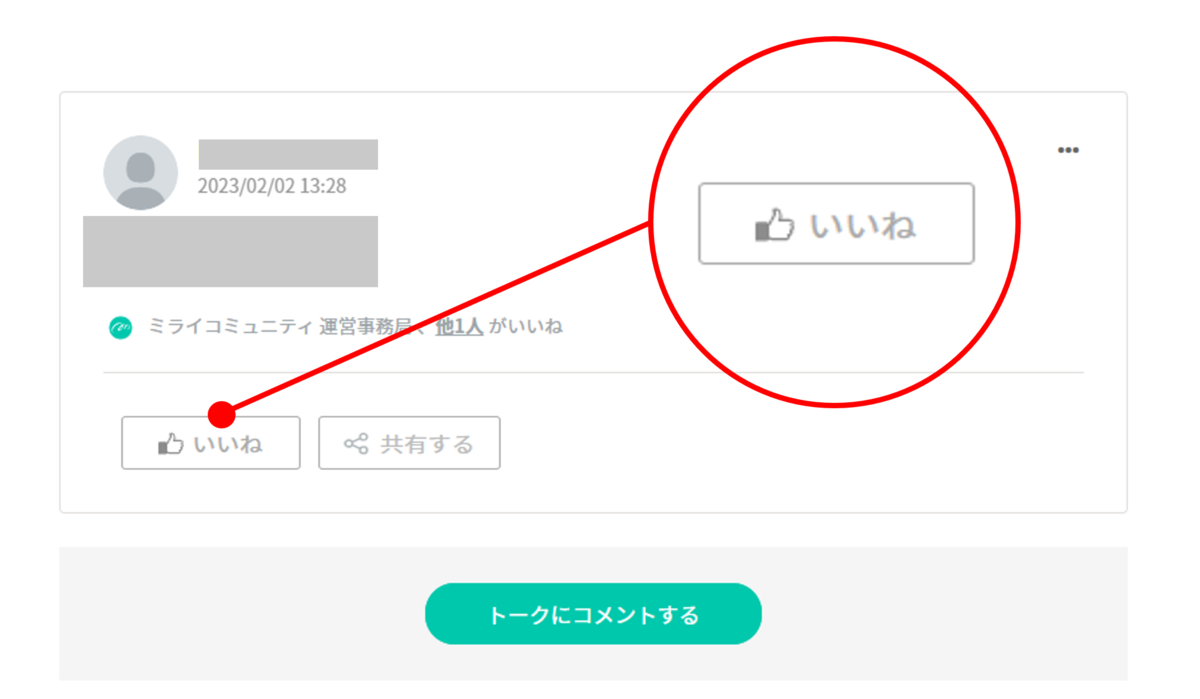Open the 他1人 likes link
Image resolution: width=1200 pixels, height=699 pixels.
click(460, 327)
